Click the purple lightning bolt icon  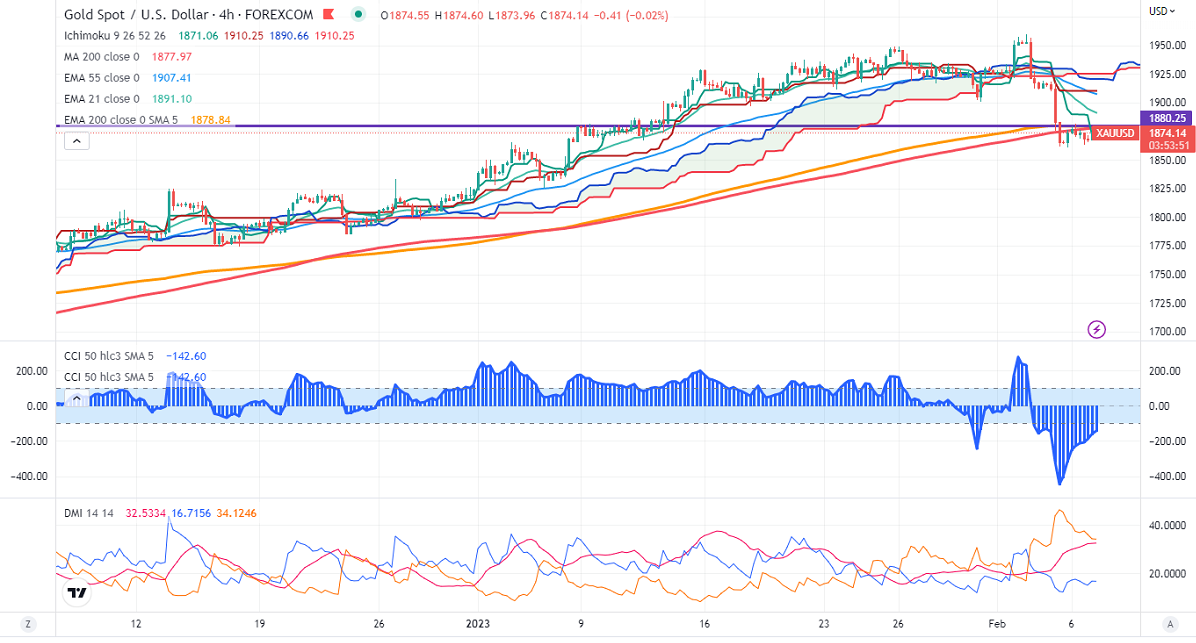[x=1097, y=328]
